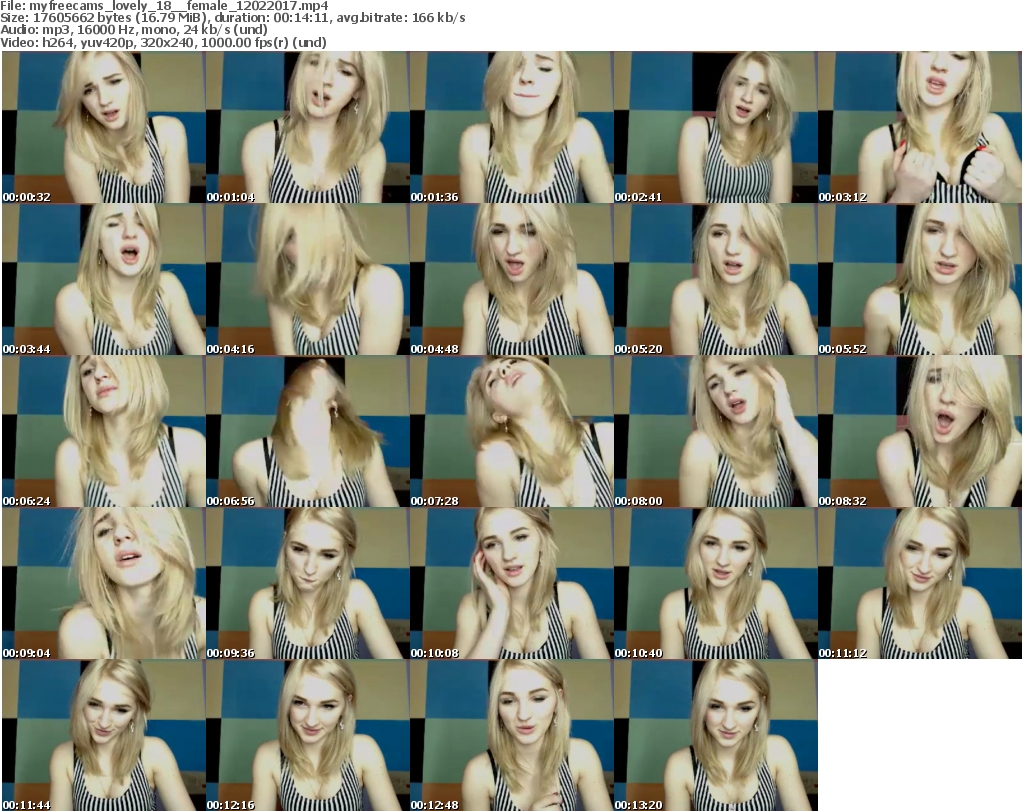
Task: Pick the 00:06:56 frame
Action: [x=308, y=432]
